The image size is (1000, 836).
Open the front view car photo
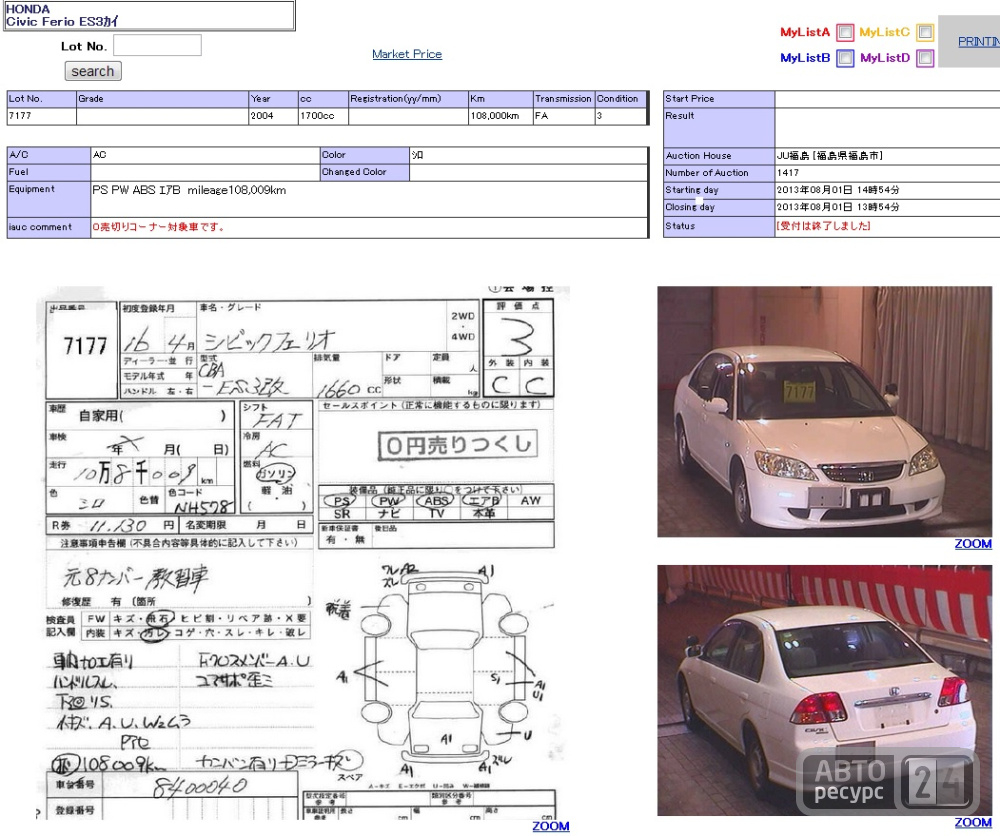(x=825, y=411)
